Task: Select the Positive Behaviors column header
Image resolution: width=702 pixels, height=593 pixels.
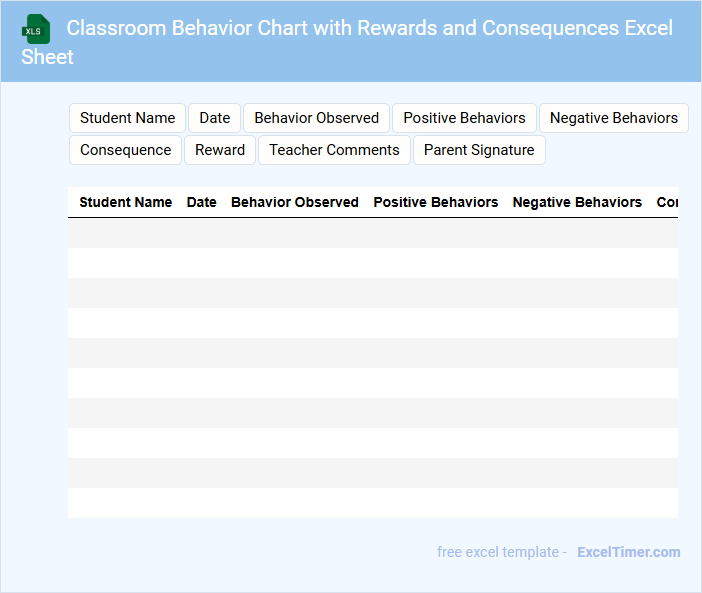Action: pos(435,202)
